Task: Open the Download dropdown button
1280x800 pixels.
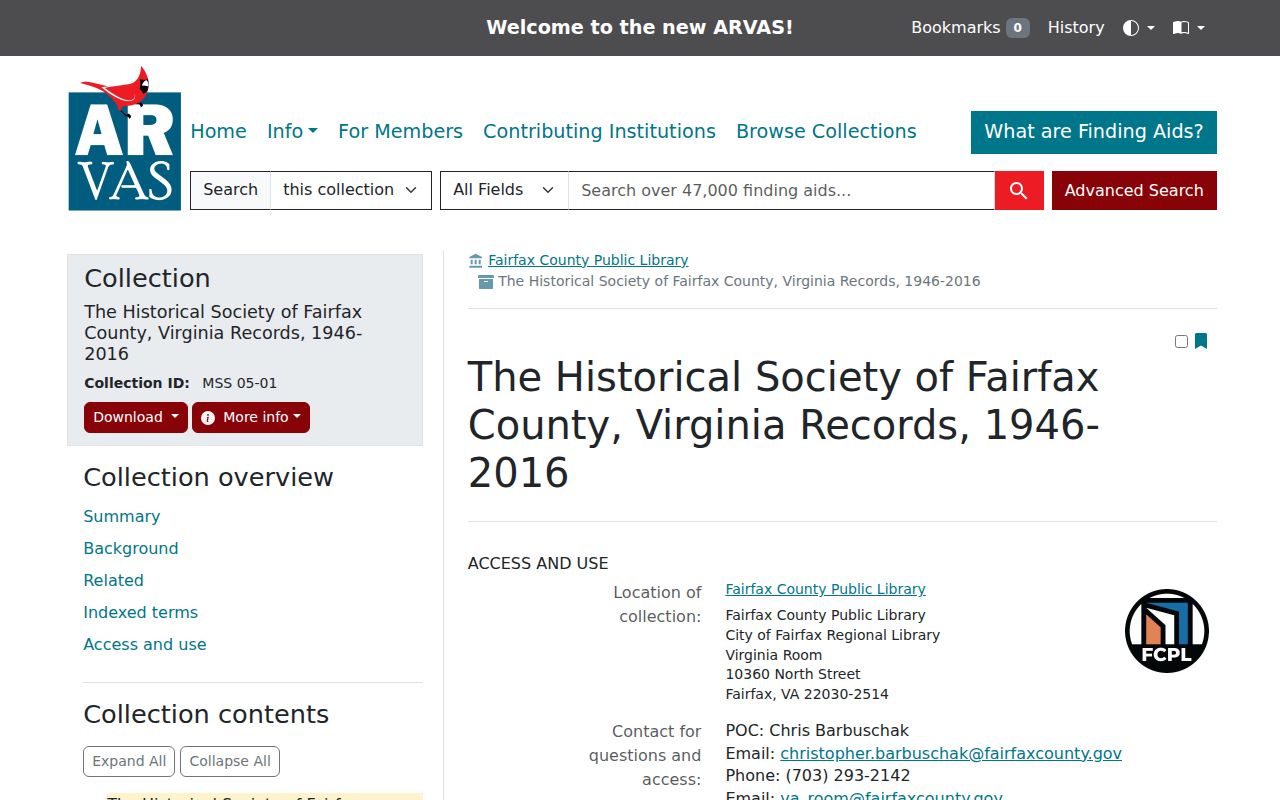Action: pyautogui.click(x=136, y=417)
